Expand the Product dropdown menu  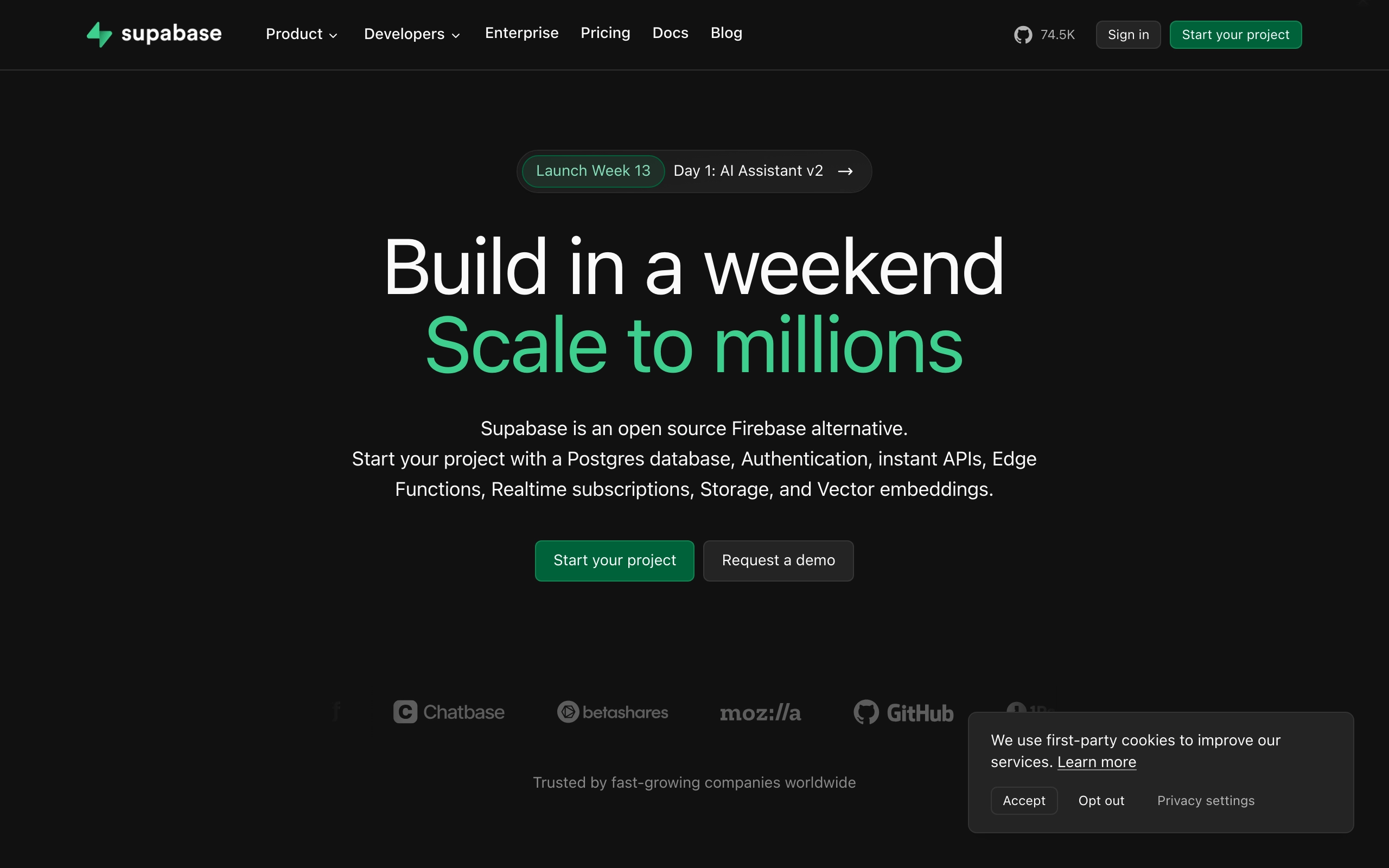tap(295, 34)
